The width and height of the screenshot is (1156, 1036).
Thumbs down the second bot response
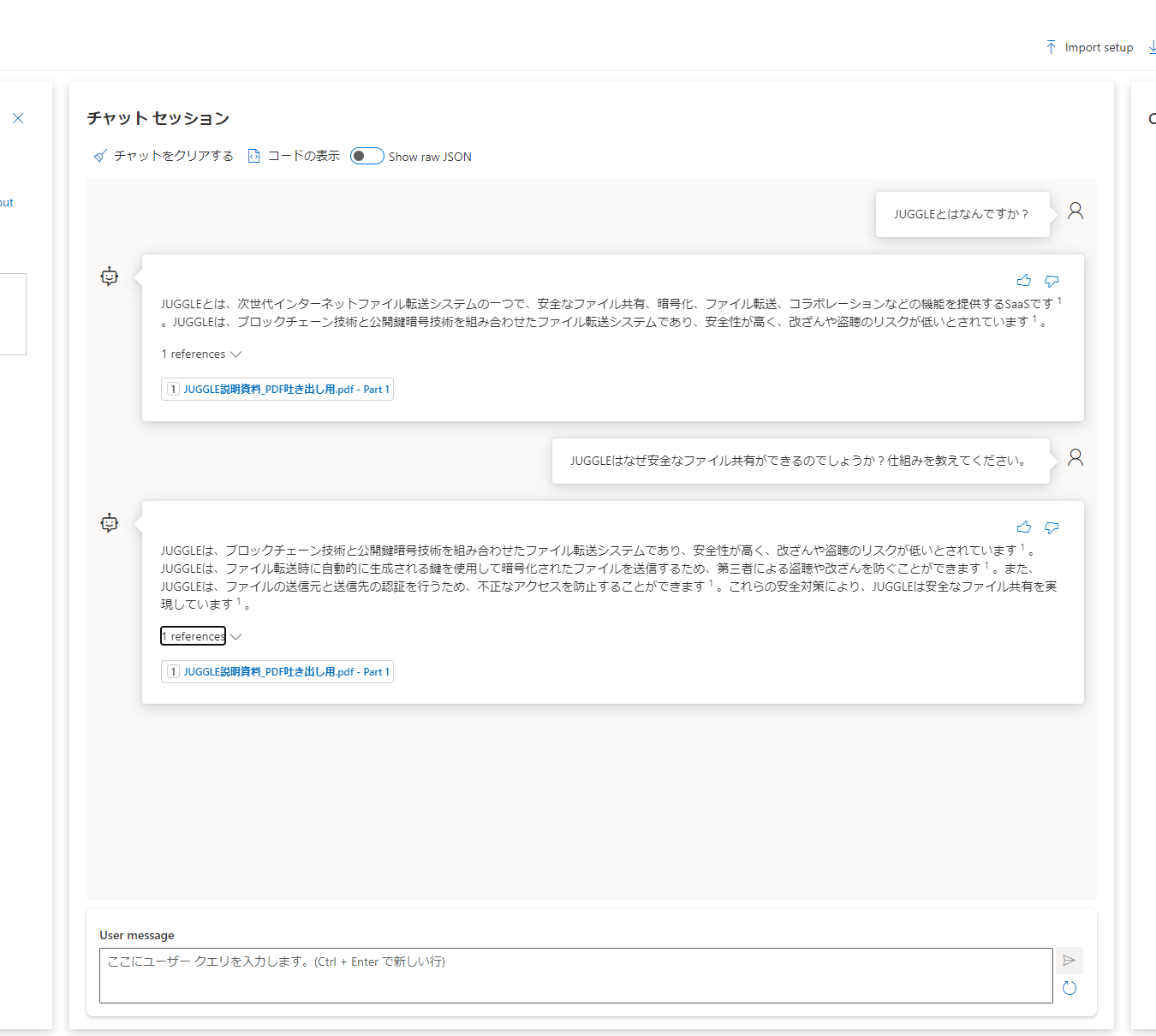point(1052,527)
